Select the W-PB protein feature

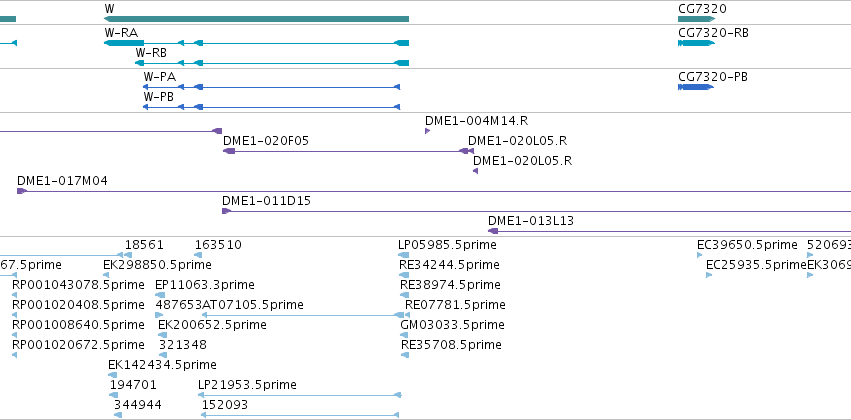tap(271, 107)
